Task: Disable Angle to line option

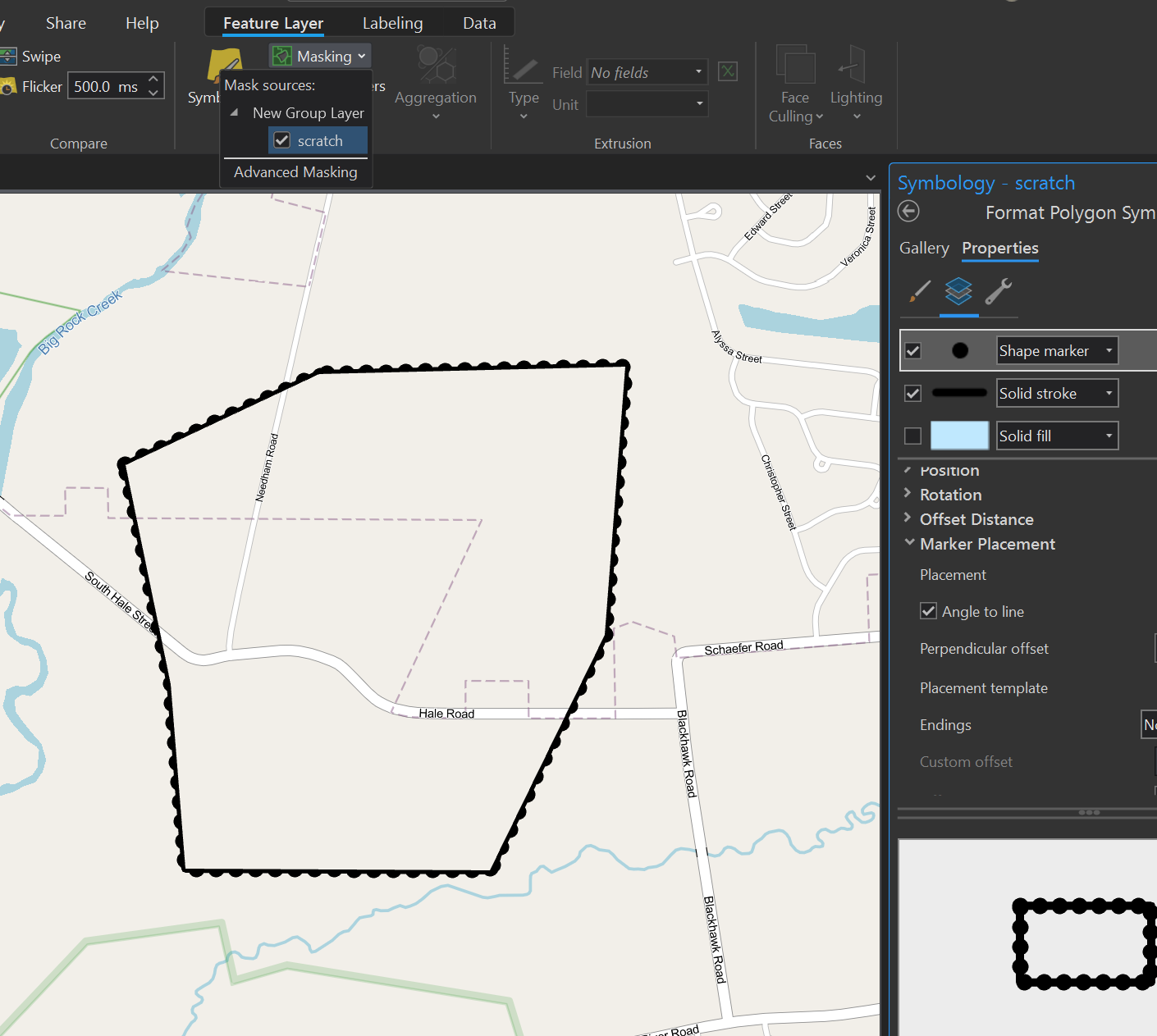Action: [928, 610]
